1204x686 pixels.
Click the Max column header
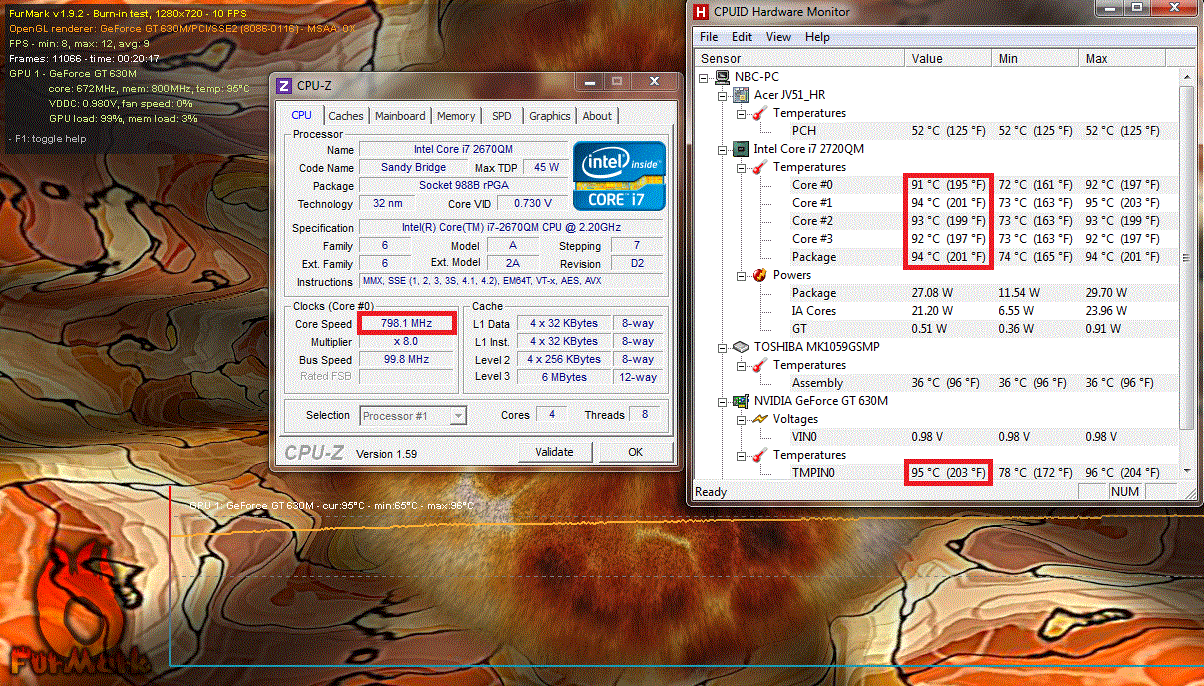[x=1122, y=59]
